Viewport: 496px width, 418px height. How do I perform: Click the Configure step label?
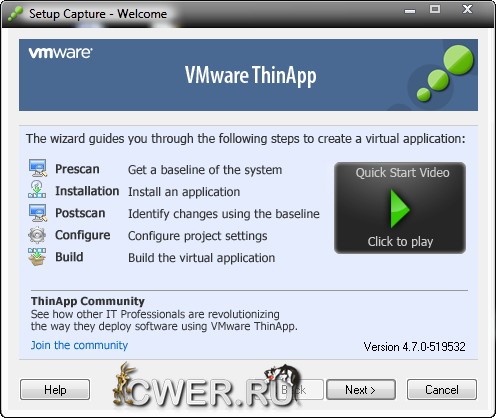[83, 235]
